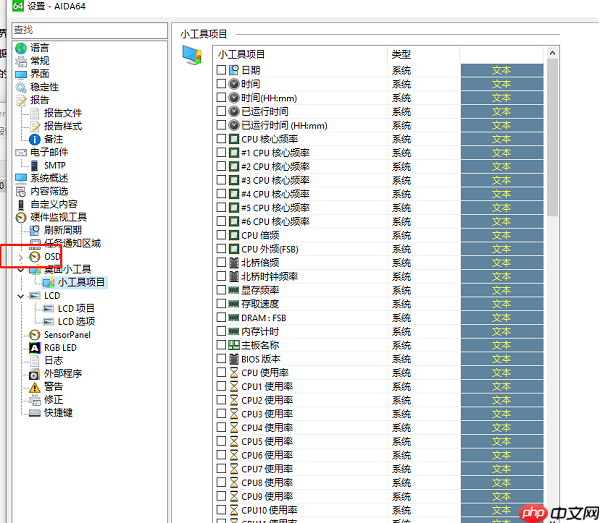Select the 语言 globe icon
Screen dimensions: 600x523
point(21,48)
